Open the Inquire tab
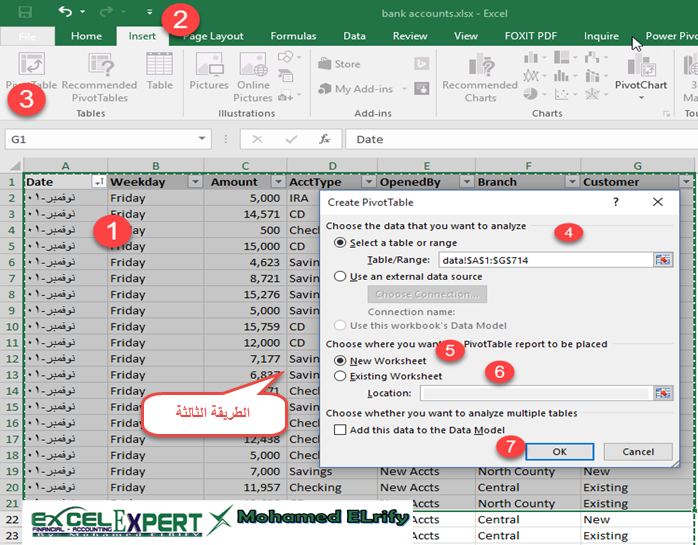The image size is (698, 545). [x=601, y=36]
